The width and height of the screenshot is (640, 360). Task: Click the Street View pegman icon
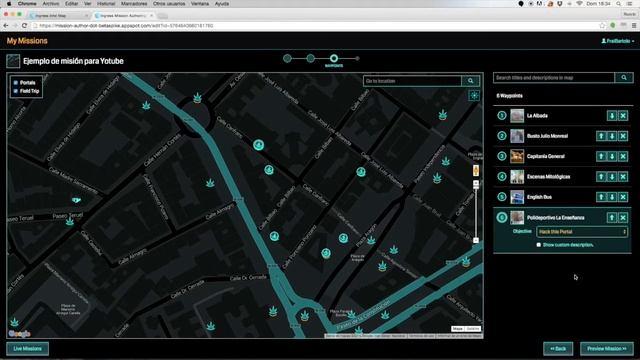pyautogui.click(x=476, y=170)
